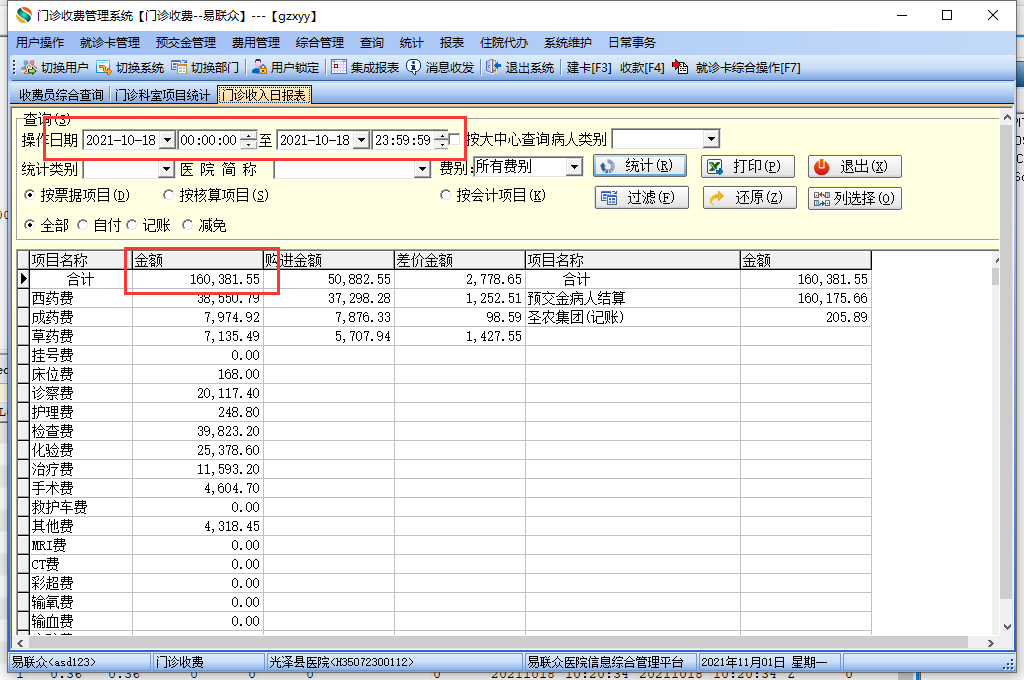Switch to 收费员综合查询 tab
The image size is (1024, 680).
click(x=61, y=95)
